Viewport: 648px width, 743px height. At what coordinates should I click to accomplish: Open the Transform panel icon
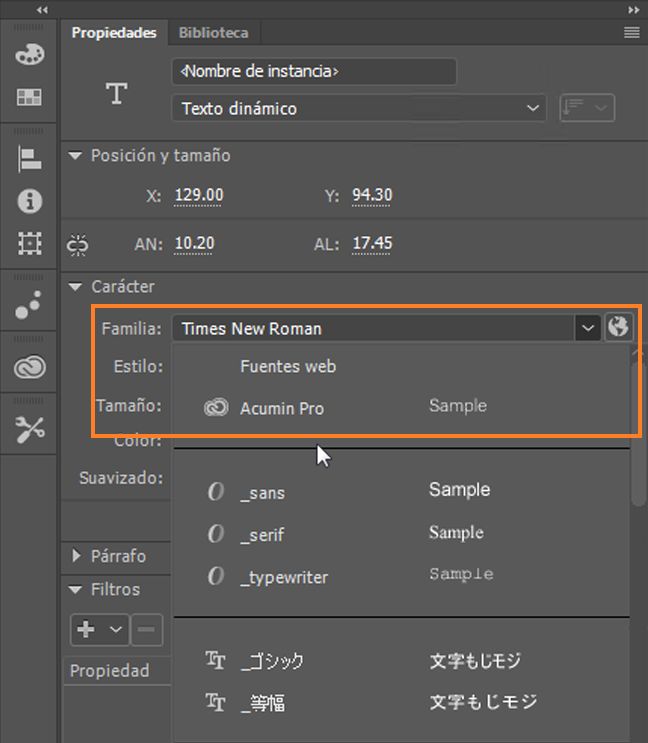click(29, 243)
